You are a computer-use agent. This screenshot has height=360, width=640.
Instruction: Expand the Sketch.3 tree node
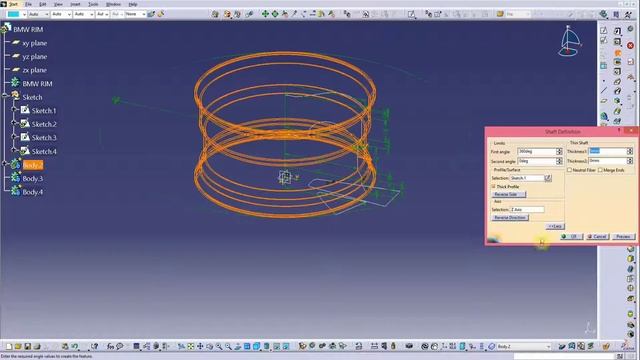[13, 137]
